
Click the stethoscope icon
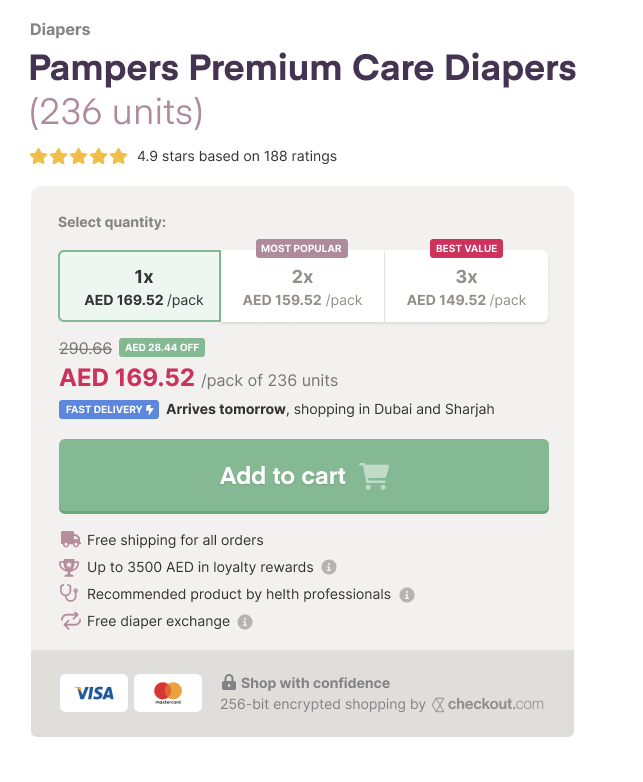(x=69, y=593)
